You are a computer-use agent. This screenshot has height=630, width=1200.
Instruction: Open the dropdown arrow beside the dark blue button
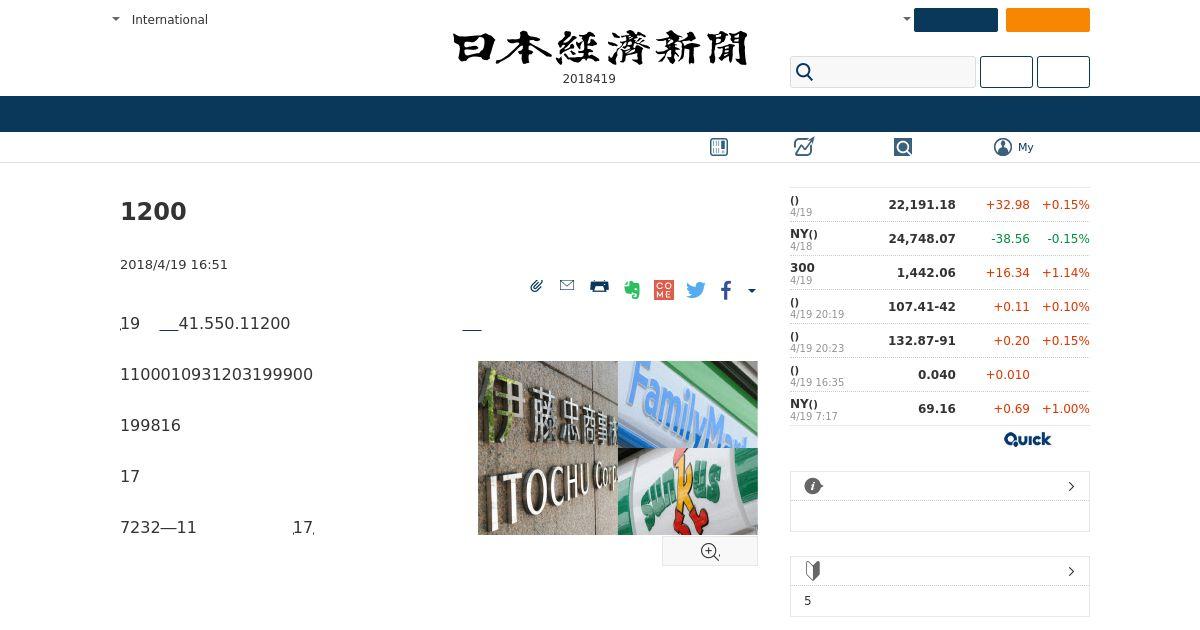click(x=907, y=19)
